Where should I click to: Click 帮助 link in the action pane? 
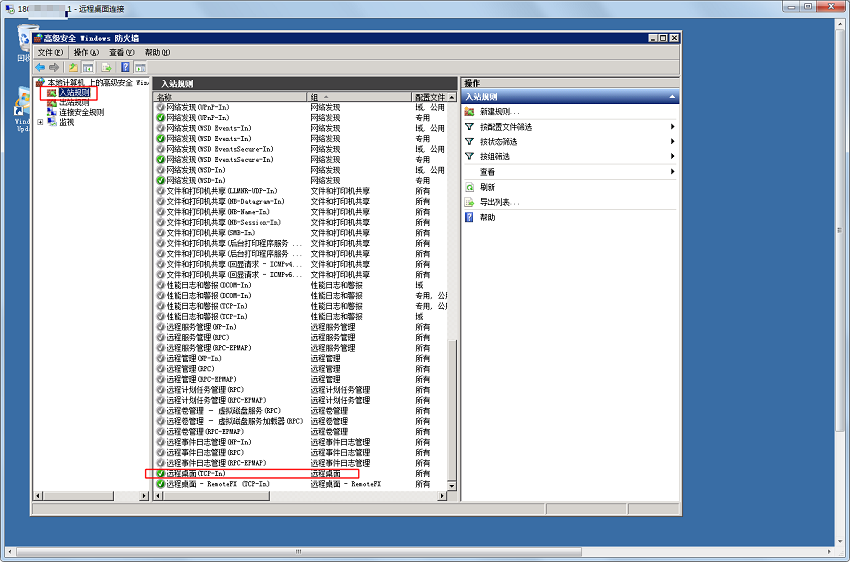[487, 217]
